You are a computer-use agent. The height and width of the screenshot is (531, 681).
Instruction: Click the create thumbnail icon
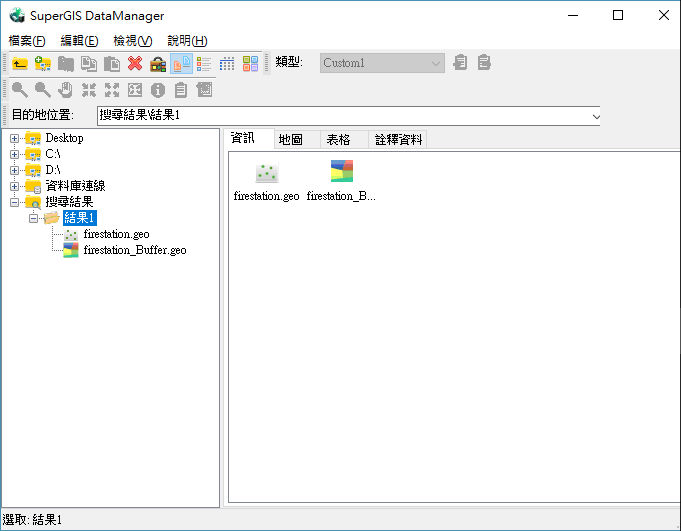(204, 90)
